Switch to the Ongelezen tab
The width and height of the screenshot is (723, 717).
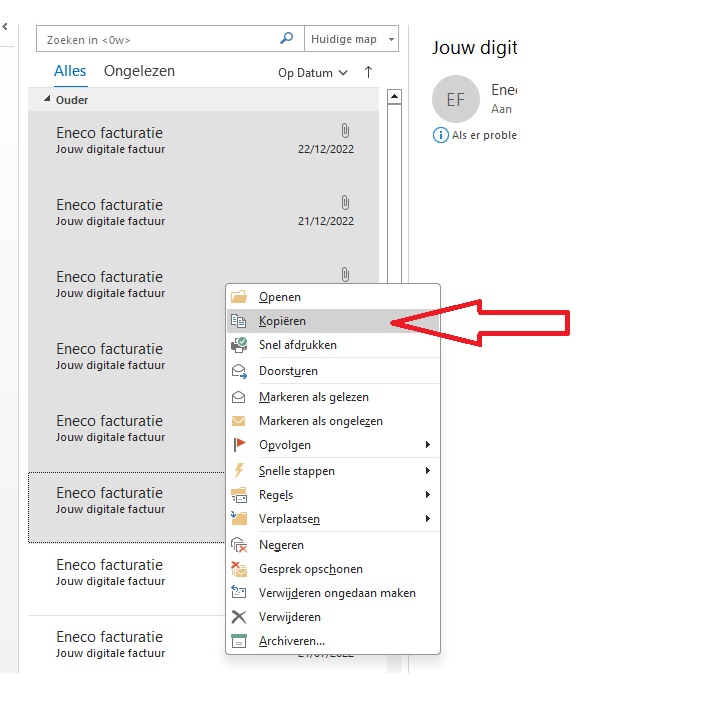click(139, 71)
